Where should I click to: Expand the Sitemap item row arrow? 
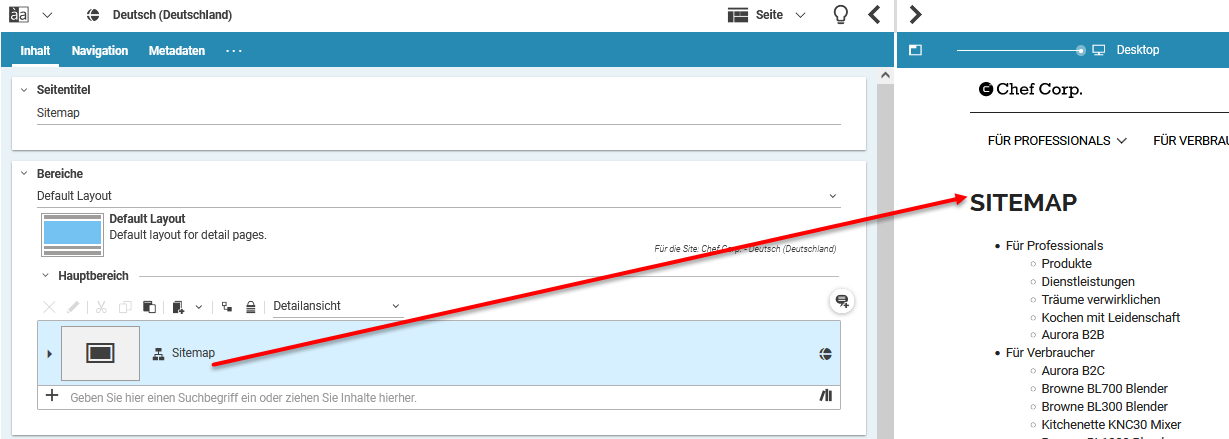pyautogui.click(x=49, y=354)
